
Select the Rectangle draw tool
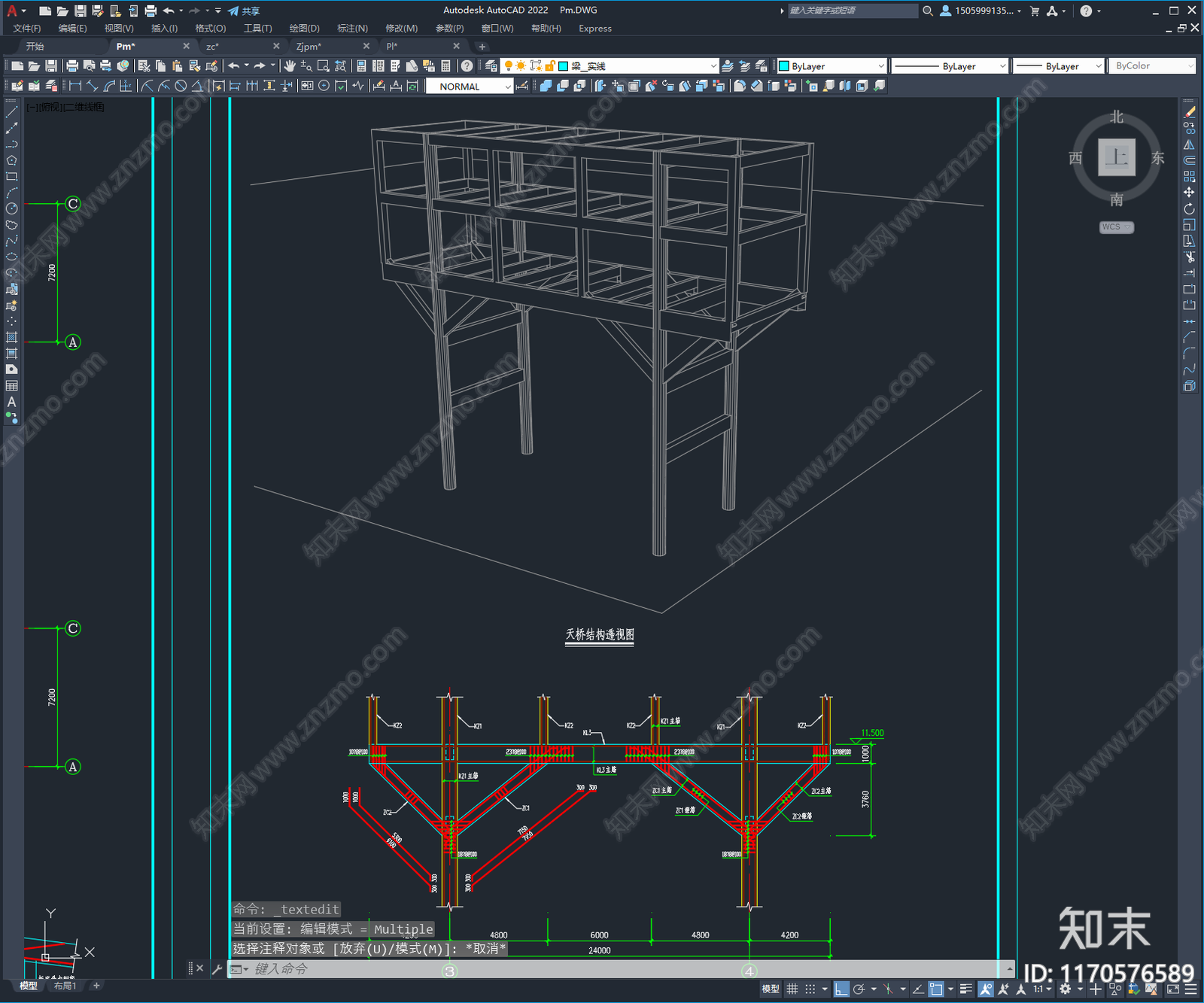[11, 177]
